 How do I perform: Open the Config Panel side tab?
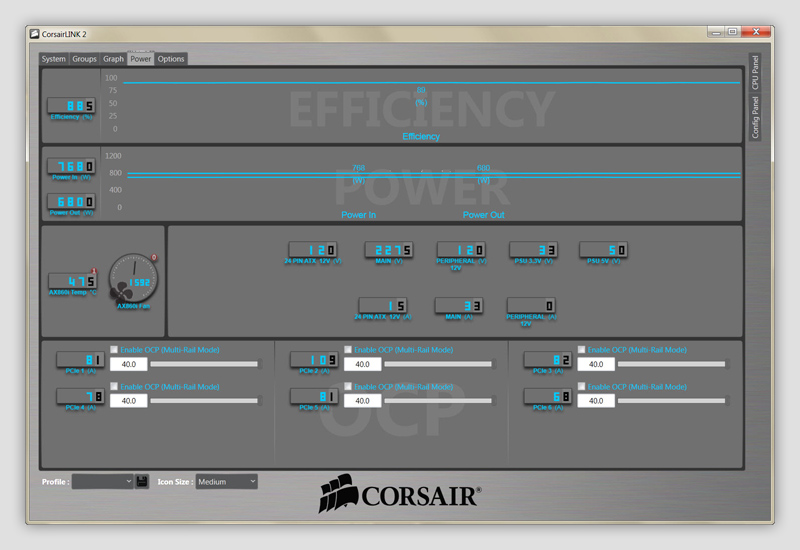pyautogui.click(x=755, y=117)
